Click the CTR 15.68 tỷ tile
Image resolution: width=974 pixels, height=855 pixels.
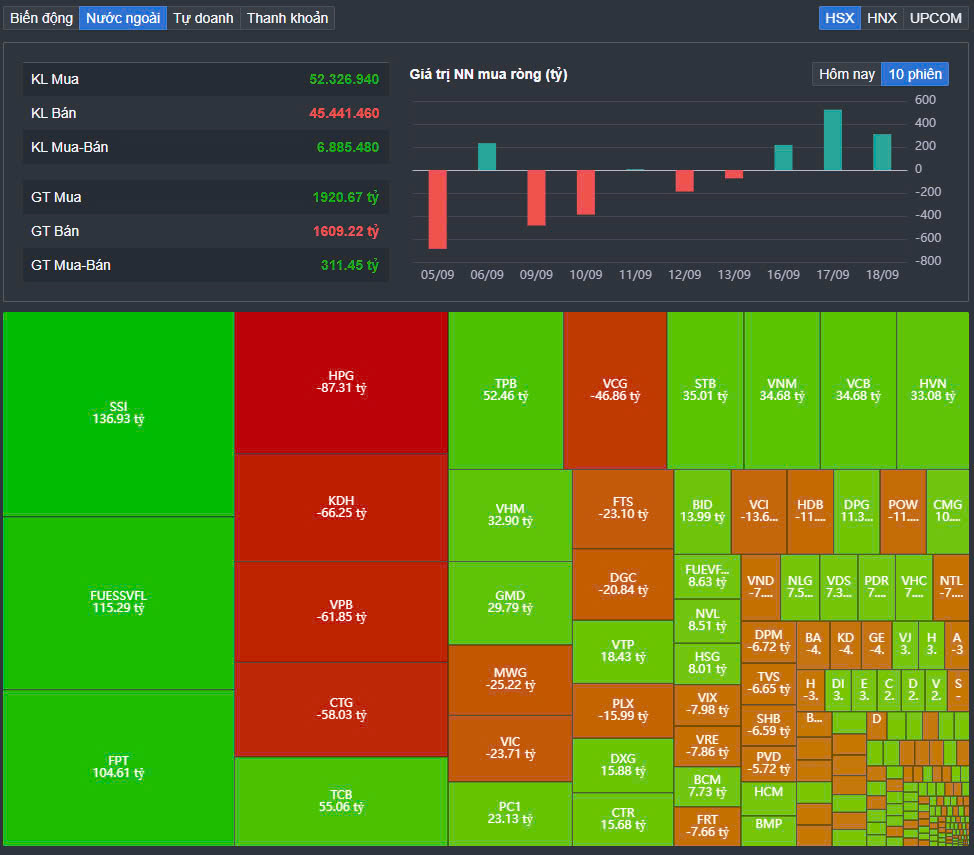623,820
